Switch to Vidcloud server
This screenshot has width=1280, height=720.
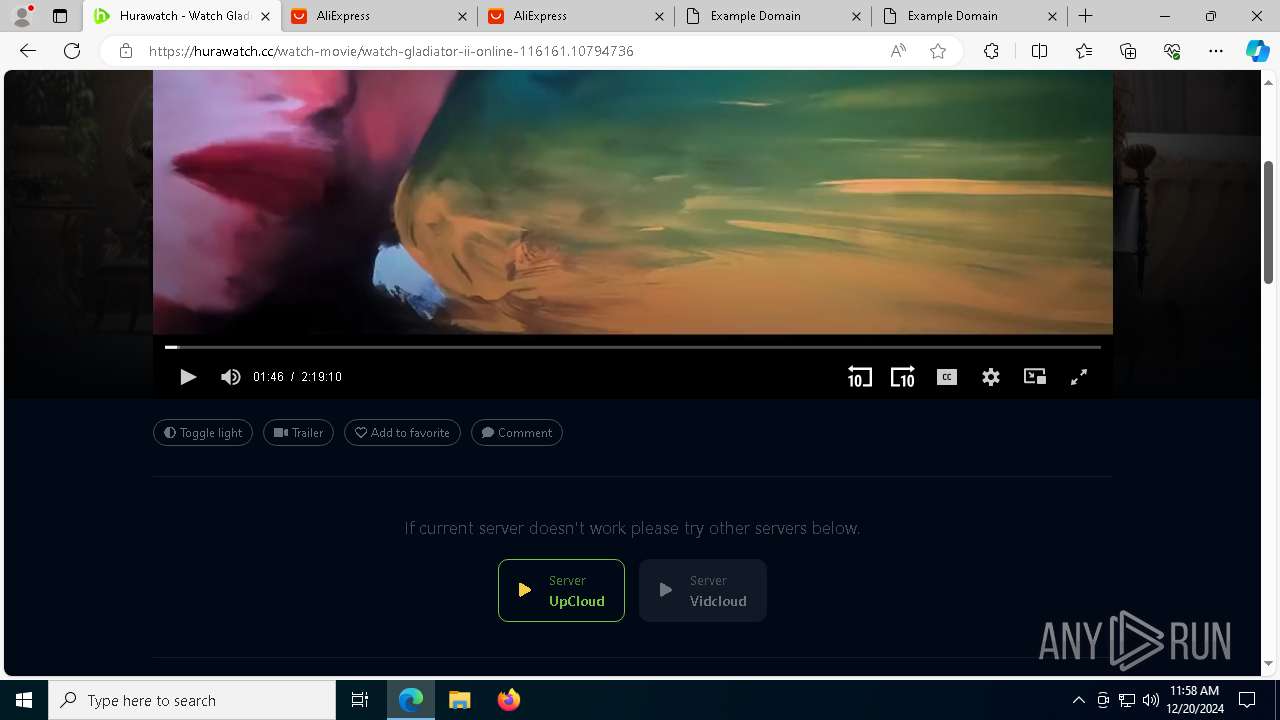point(703,590)
